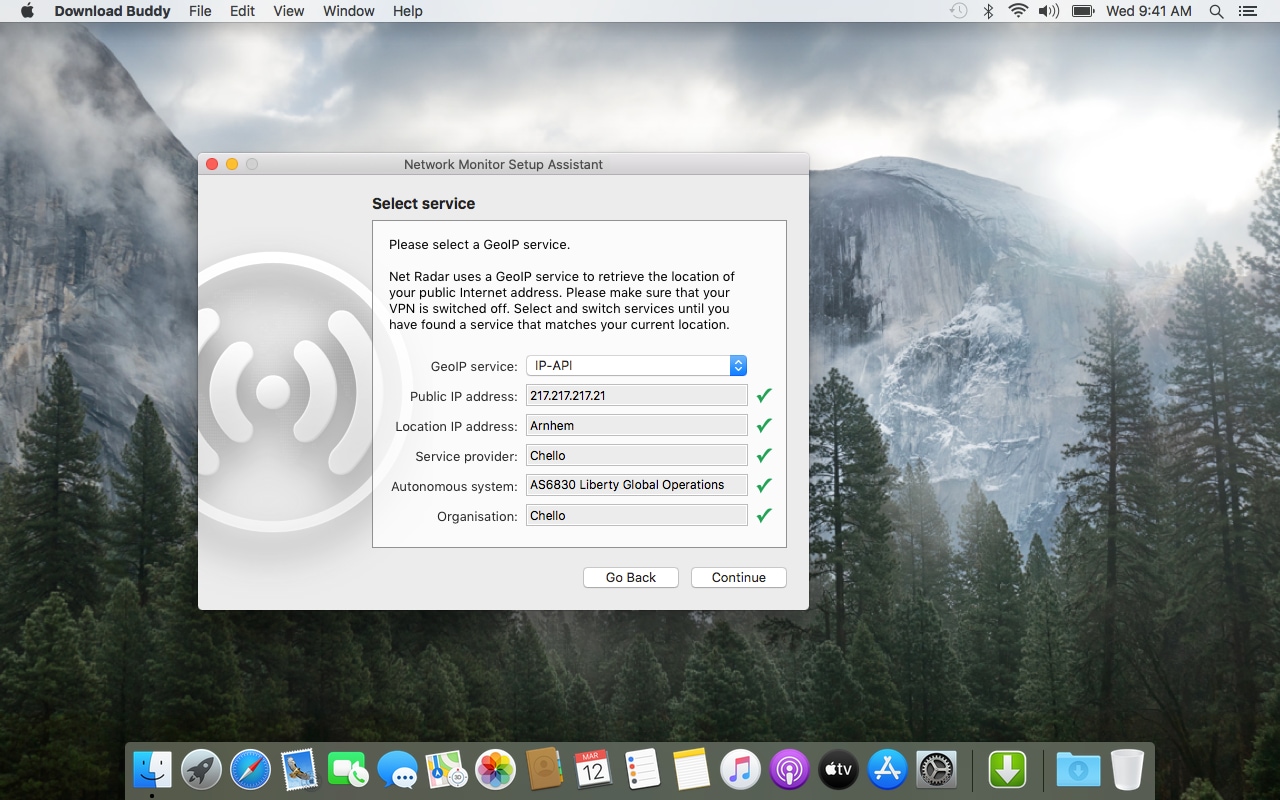Image resolution: width=1280 pixels, height=800 pixels.
Task: Click the clock showing Wed 9:41 AM
Action: pos(1149,11)
